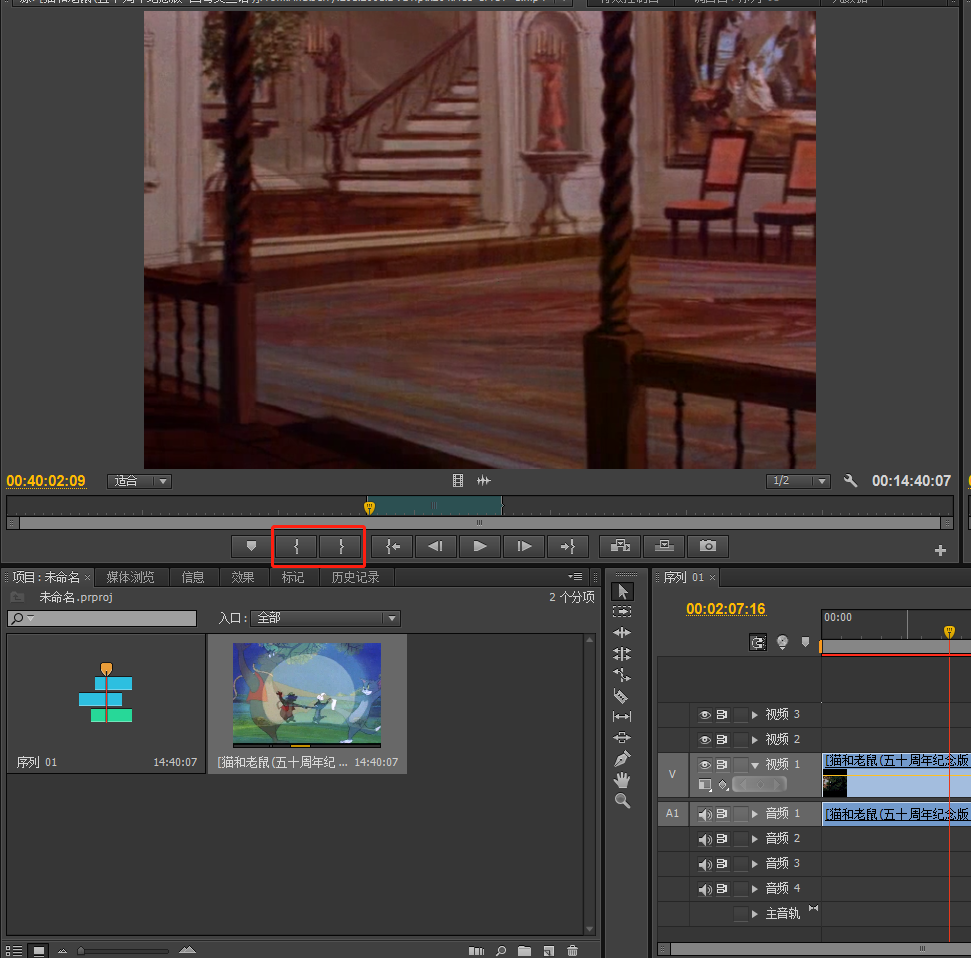Click the Mark Out button

pos(341,546)
